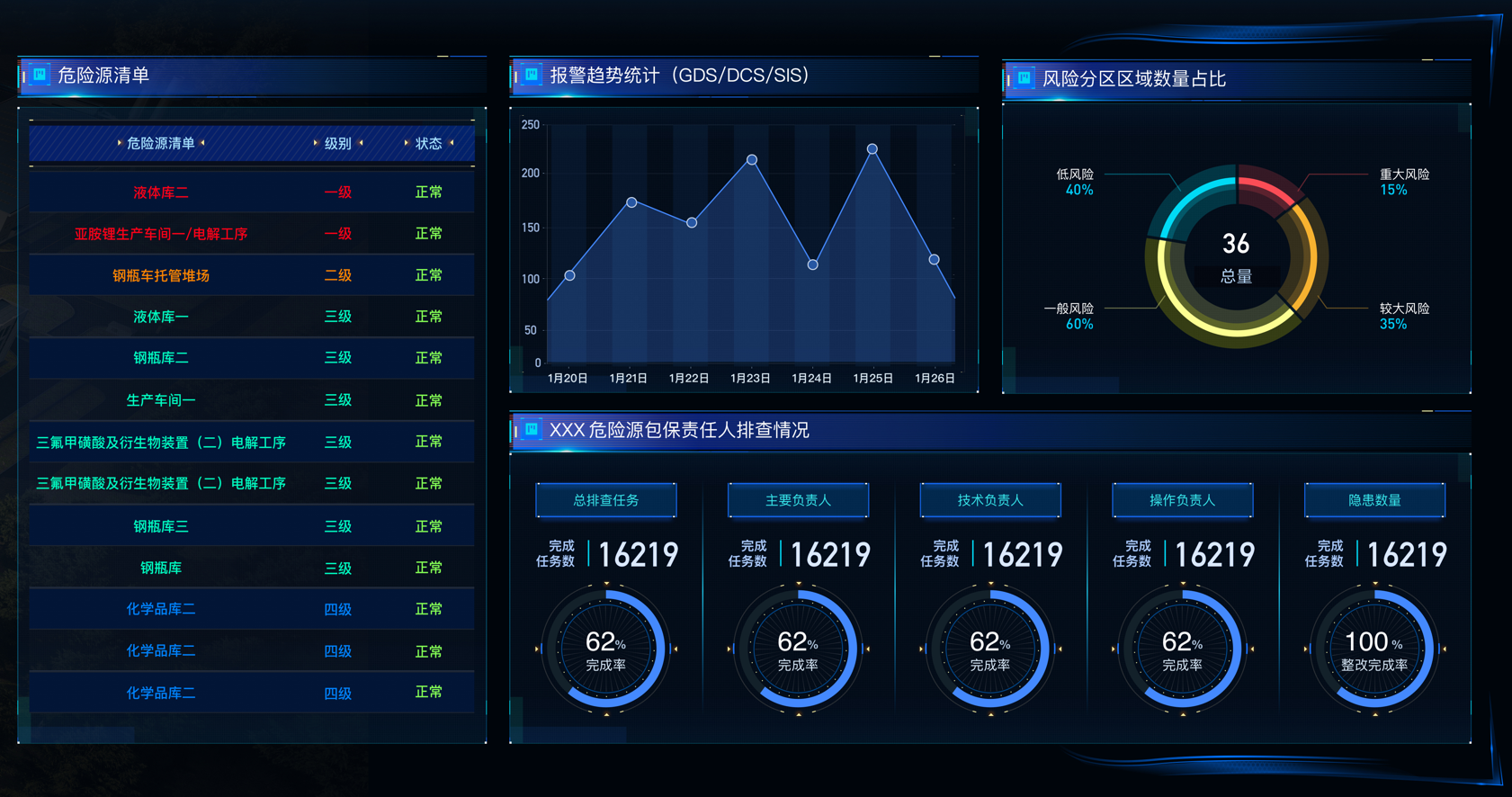Click 正常 status of 钢瓶库三

click(x=429, y=526)
